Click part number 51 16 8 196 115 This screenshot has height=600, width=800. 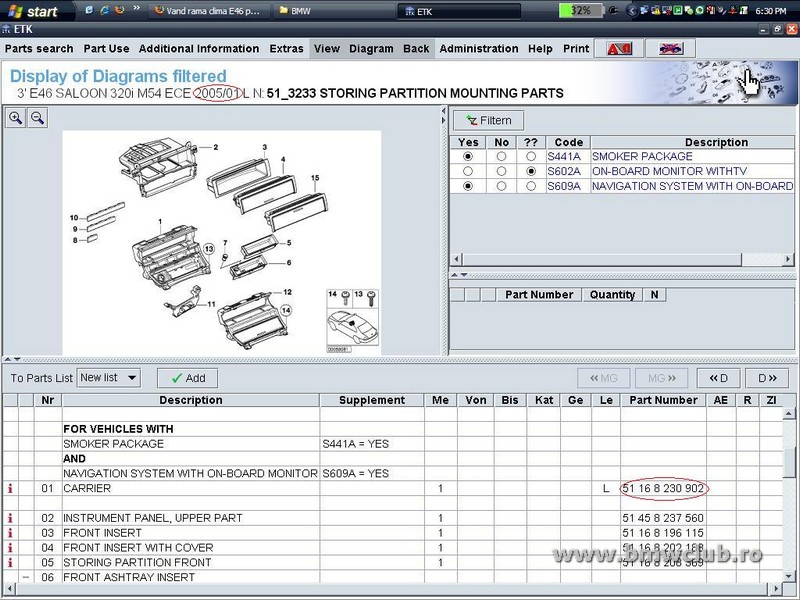pyautogui.click(x=663, y=533)
